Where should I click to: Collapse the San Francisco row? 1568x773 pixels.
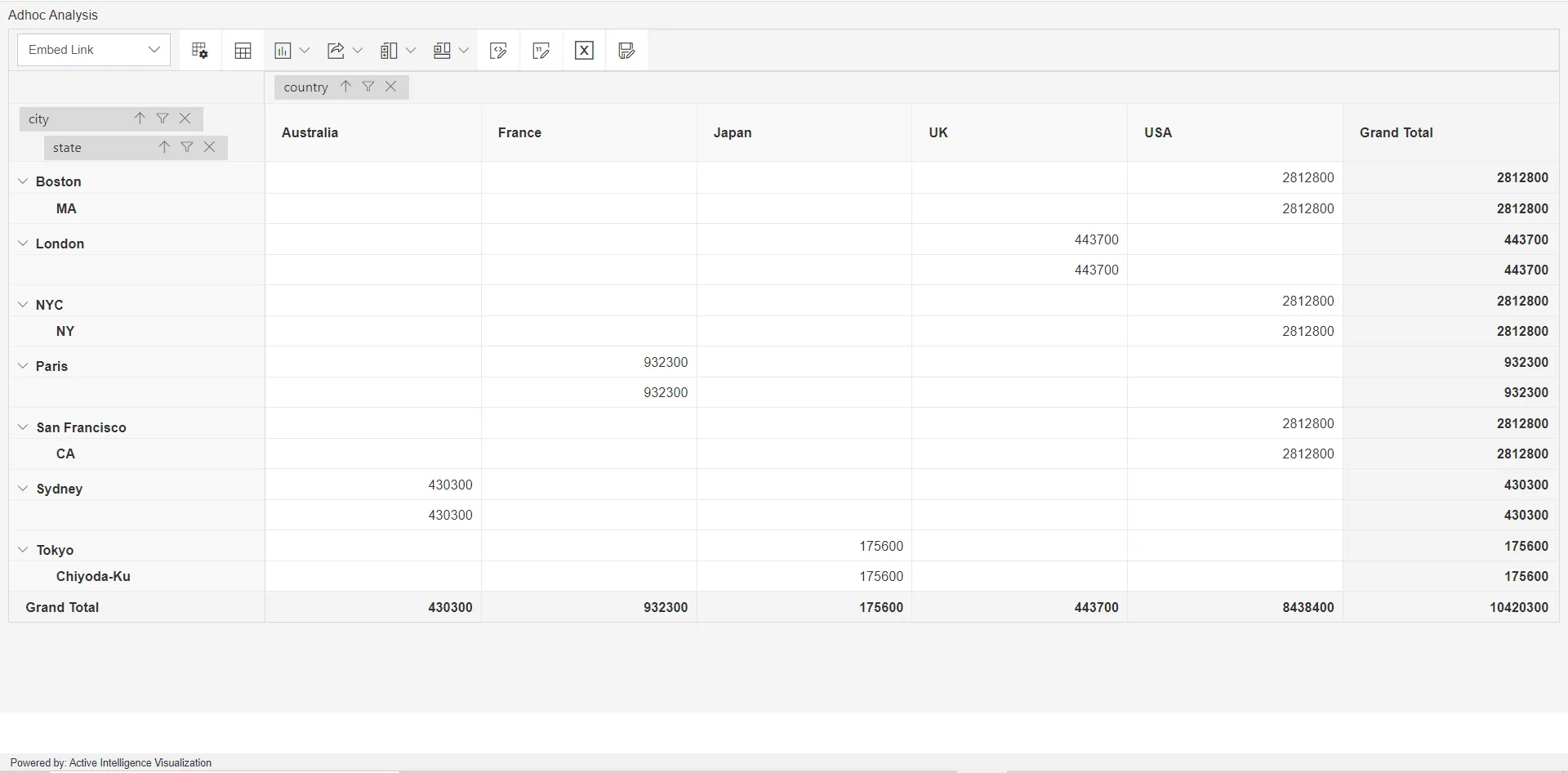(23, 427)
